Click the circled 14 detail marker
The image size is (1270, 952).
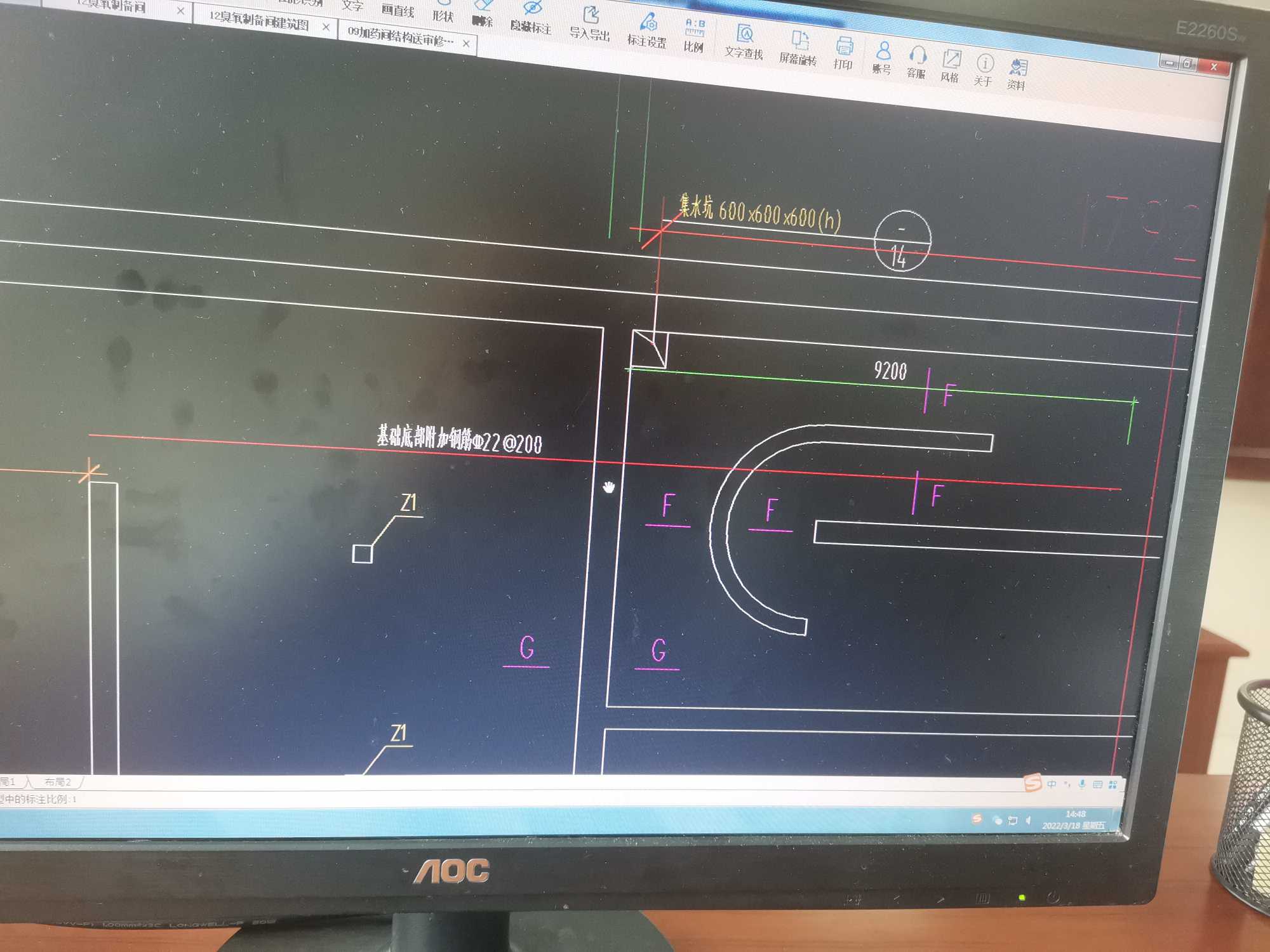[x=902, y=241]
